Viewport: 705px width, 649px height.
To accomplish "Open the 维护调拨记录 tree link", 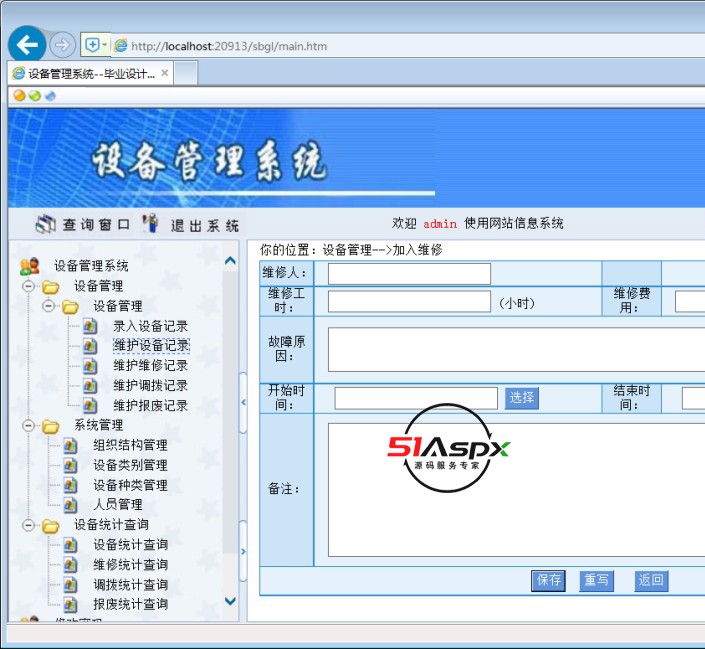I will pyautogui.click(x=151, y=385).
